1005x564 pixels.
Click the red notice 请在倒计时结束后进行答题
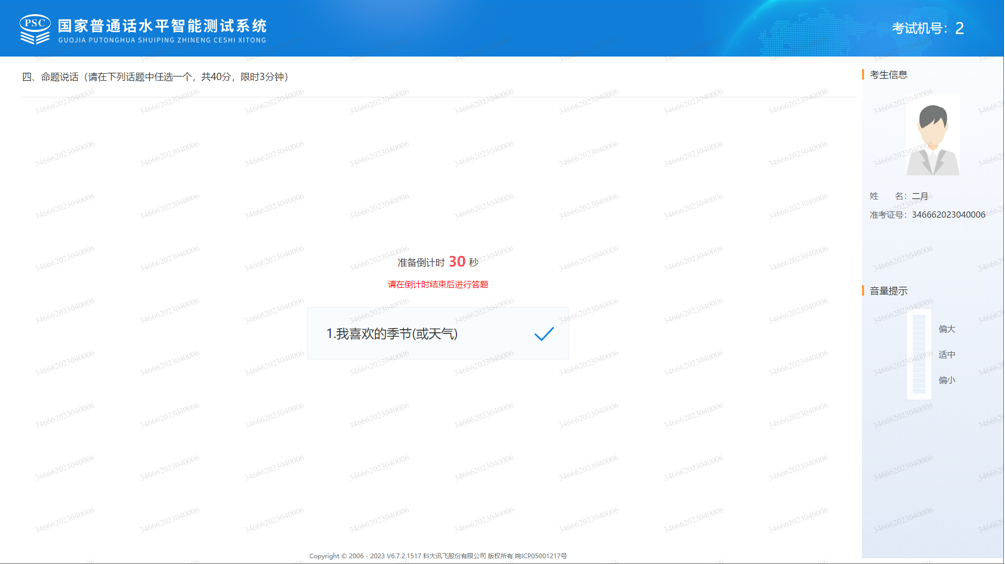(x=438, y=285)
